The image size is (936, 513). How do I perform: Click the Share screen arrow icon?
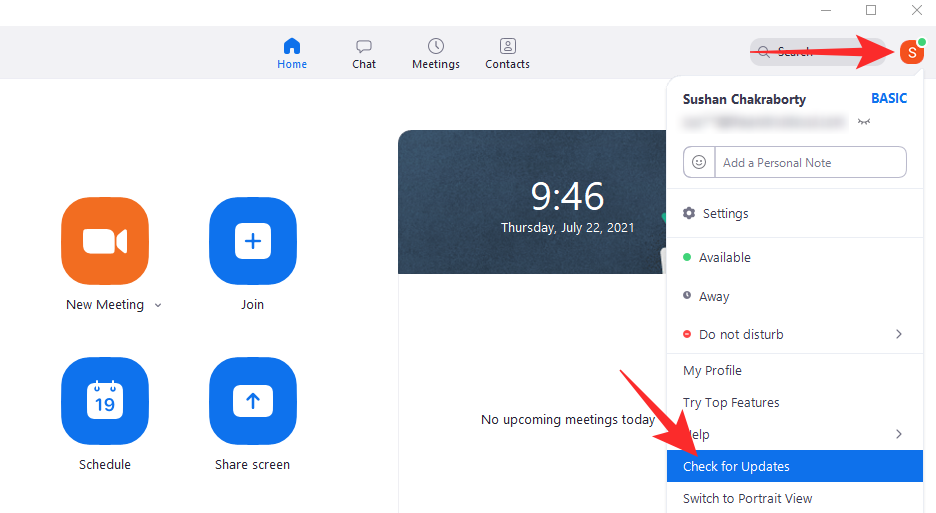point(252,401)
